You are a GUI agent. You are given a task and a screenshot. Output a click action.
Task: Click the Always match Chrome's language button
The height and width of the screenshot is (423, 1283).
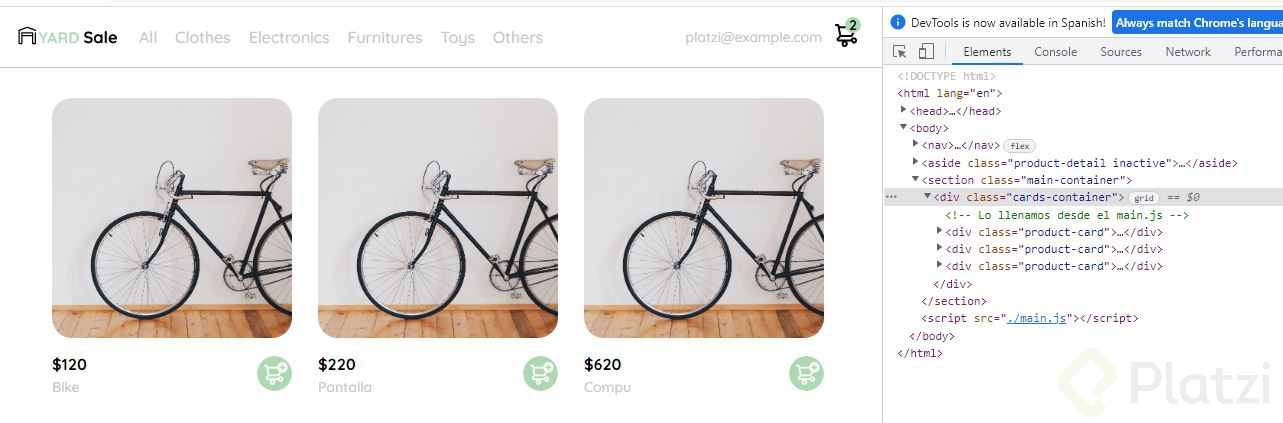tap(1196, 22)
